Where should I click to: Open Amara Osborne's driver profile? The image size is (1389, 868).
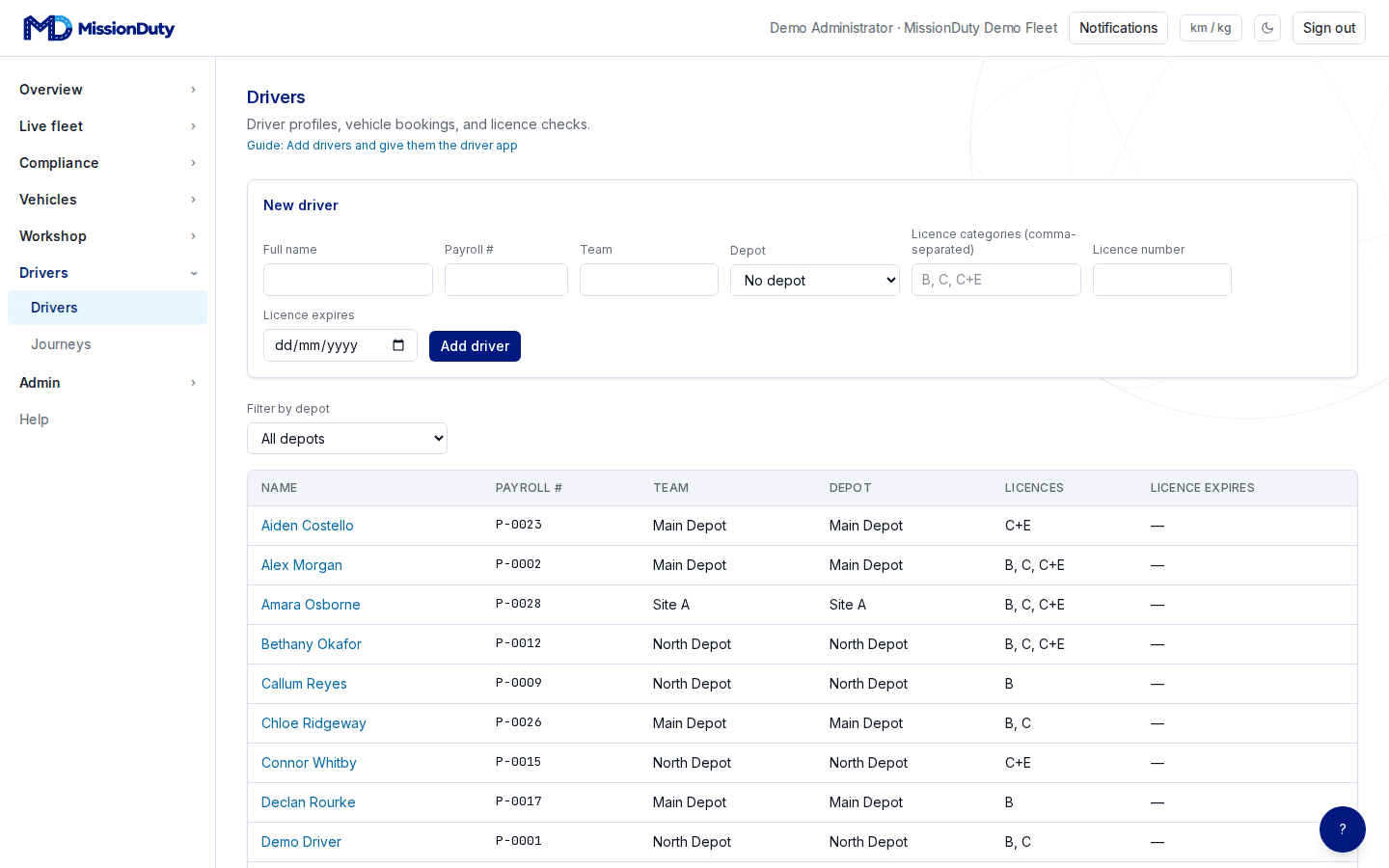tap(311, 605)
